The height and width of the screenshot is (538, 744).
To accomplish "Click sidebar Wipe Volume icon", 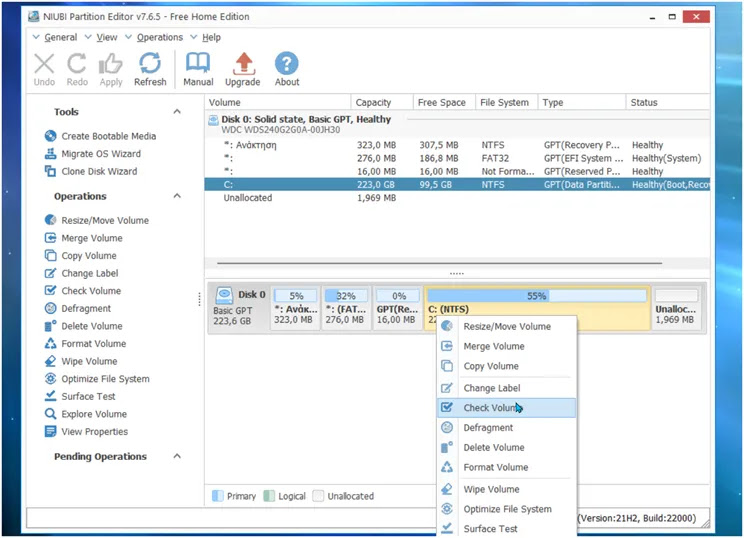I will (50, 361).
